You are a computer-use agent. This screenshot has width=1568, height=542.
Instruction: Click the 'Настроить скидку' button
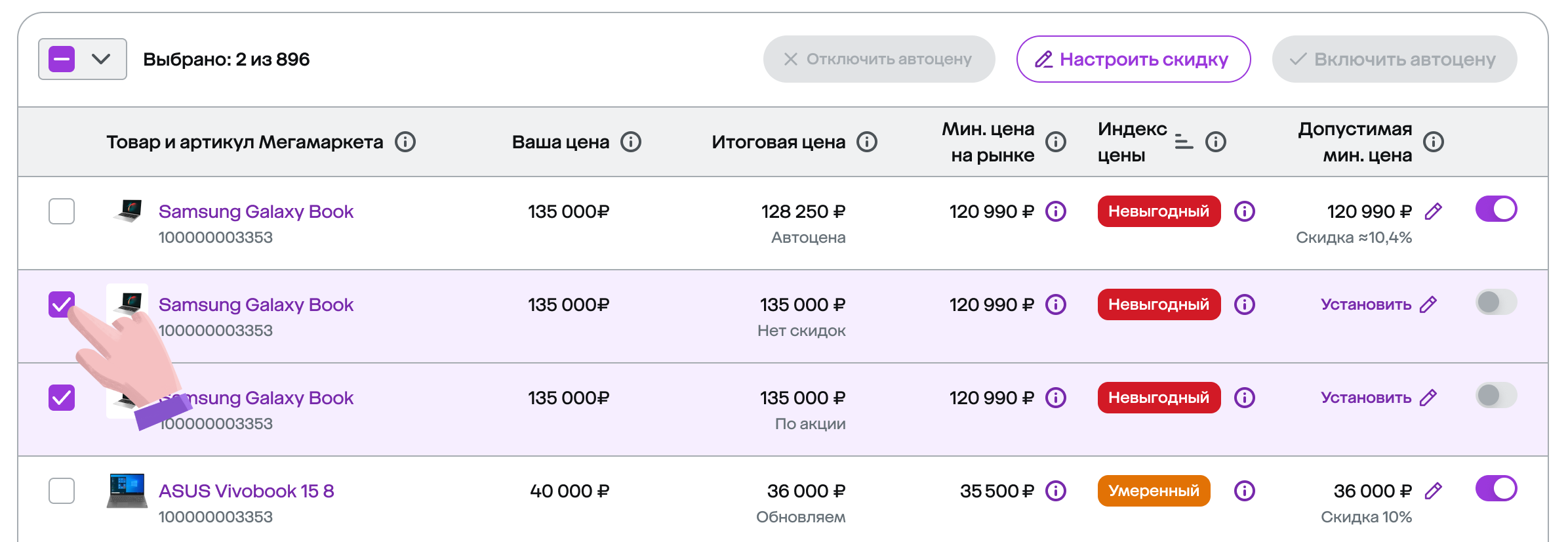pos(1133,59)
